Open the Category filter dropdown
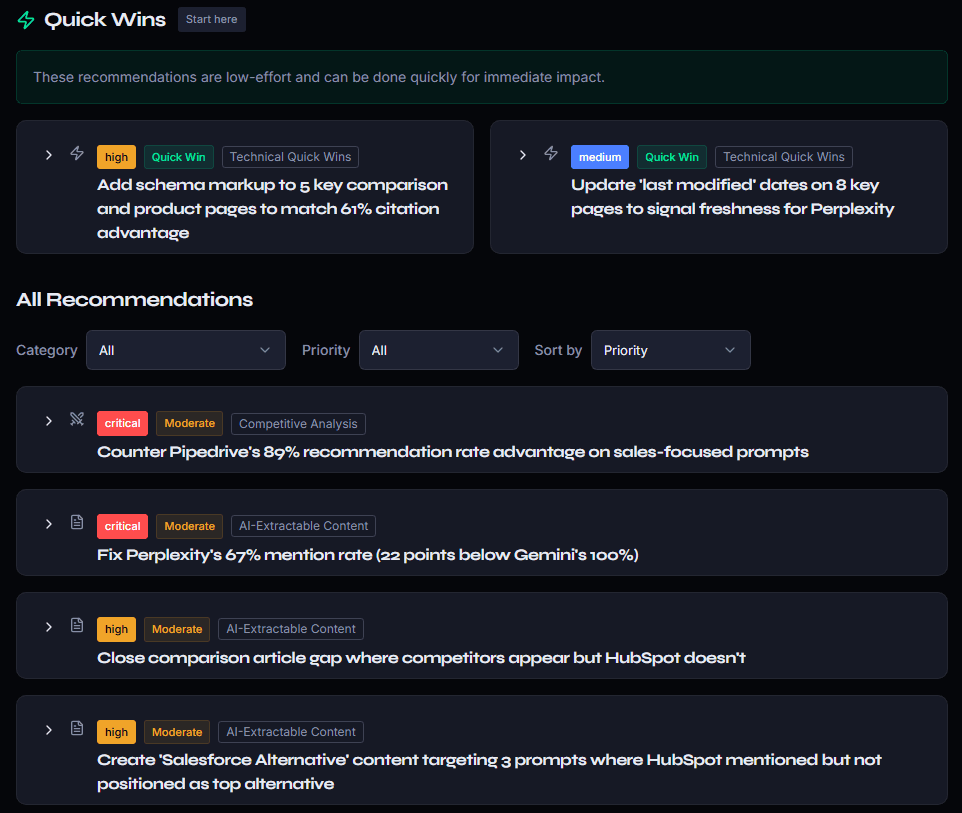The image size is (962, 813). pyautogui.click(x=186, y=350)
